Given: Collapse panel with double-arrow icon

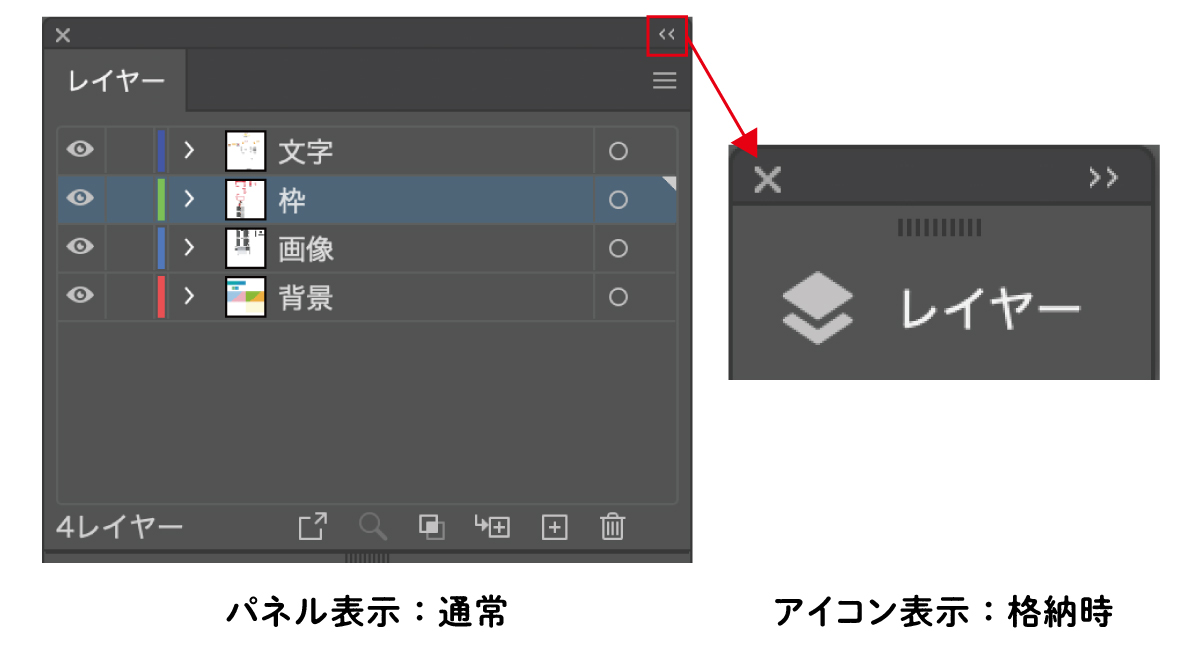Looking at the screenshot, I should (x=667, y=35).
